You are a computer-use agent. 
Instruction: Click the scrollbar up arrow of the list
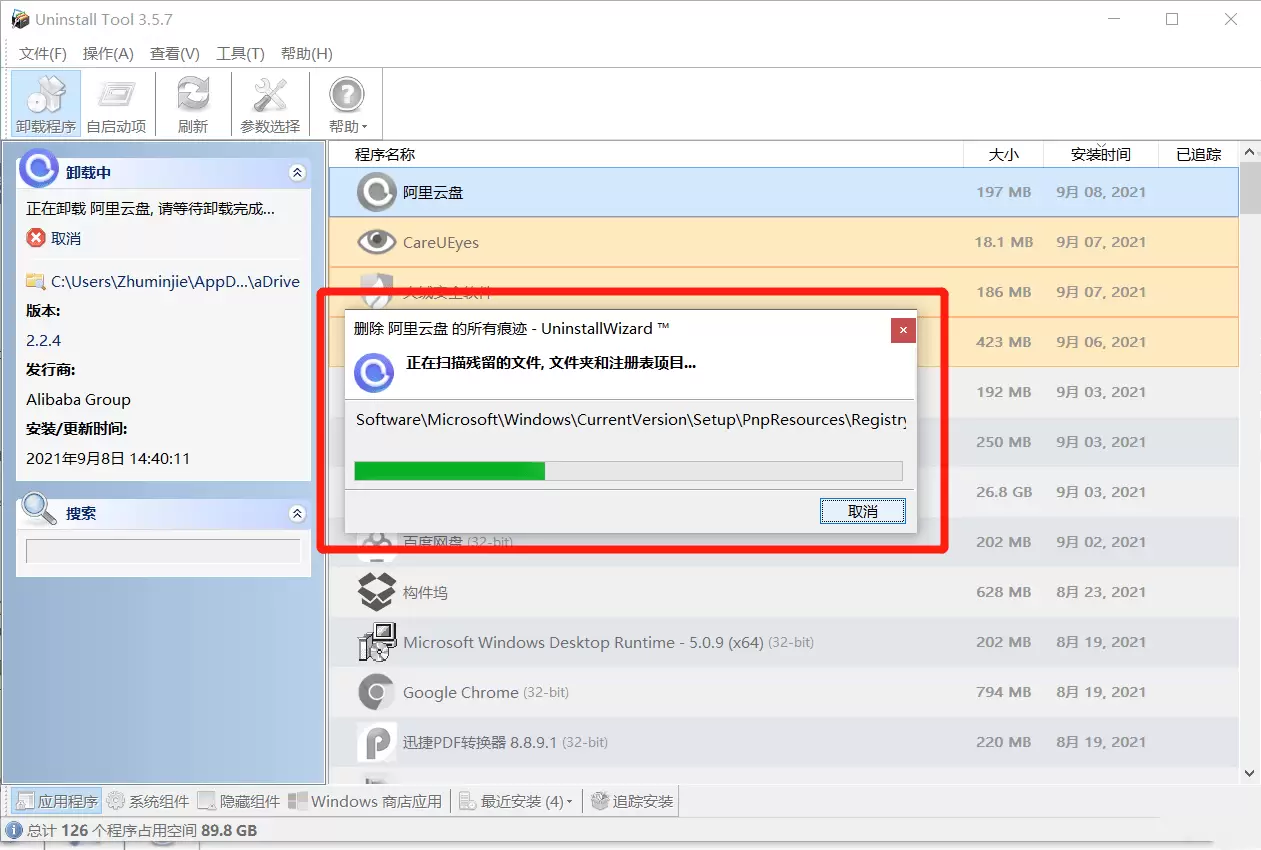1249,152
